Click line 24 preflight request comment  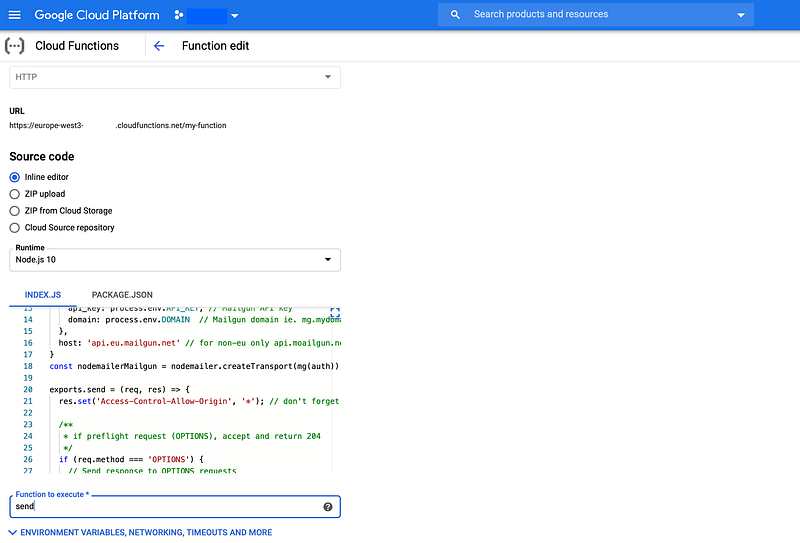(x=192, y=436)
